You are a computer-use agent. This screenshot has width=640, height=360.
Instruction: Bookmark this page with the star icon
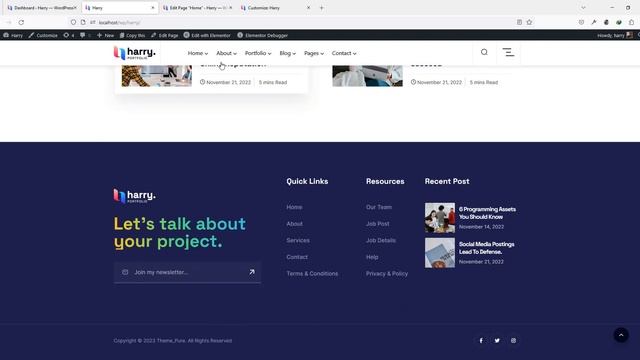tap(529, 22)
